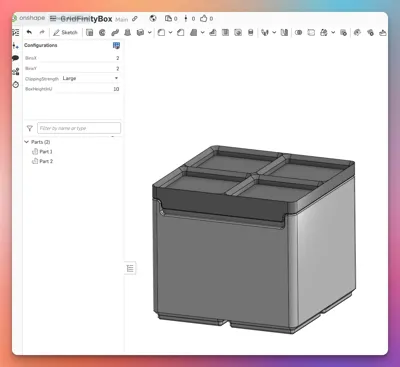Screen dimensions: 400x367
Task: Click the BoxHeightInU value field
Action: pyautogui.click(x=87, y=89)
